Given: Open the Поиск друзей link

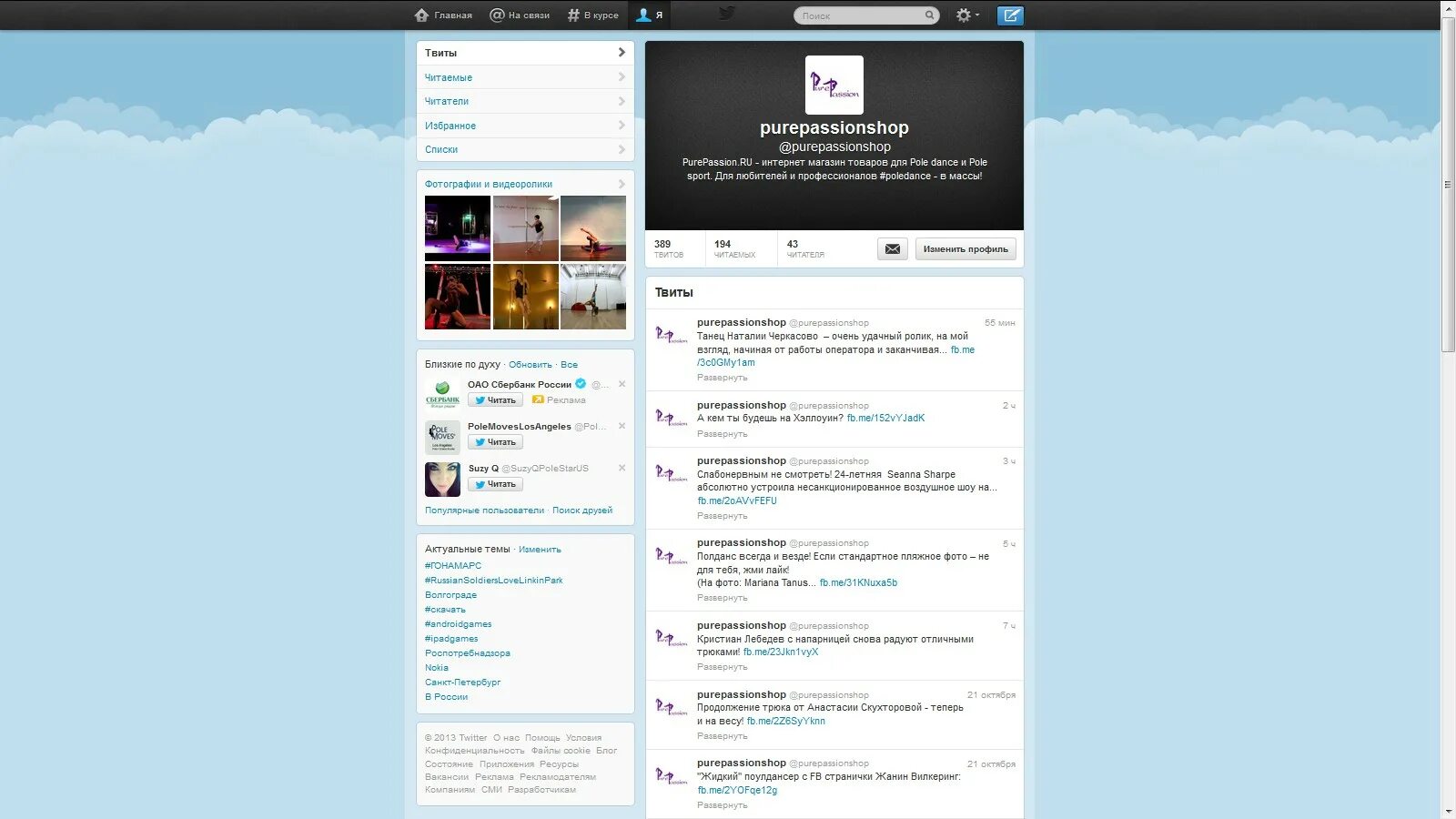Looking at the screenshot, I should point(582,511).
